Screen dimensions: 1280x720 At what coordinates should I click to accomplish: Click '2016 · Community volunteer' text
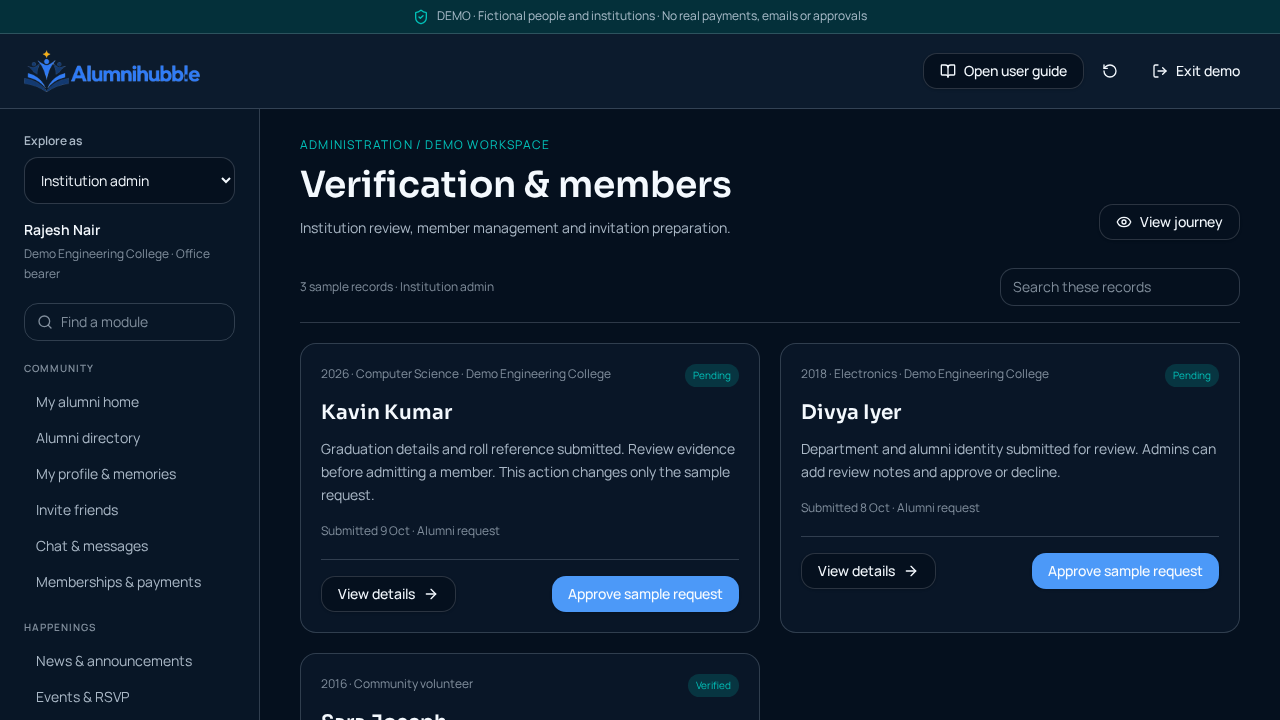tap(397, 684)
